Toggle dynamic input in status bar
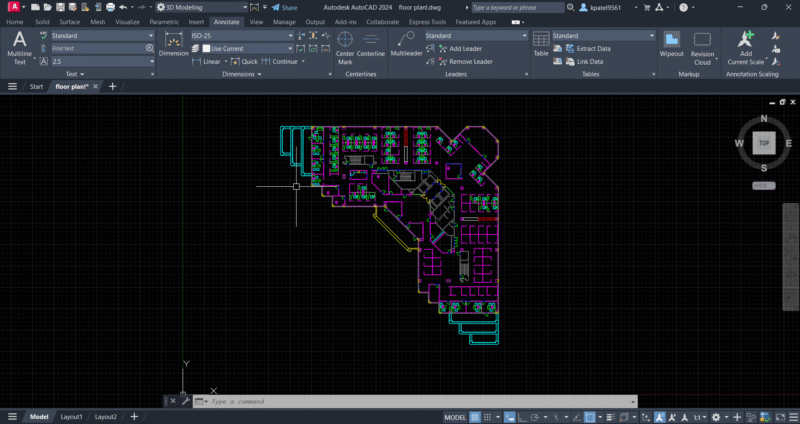 (x=510, y=417)
